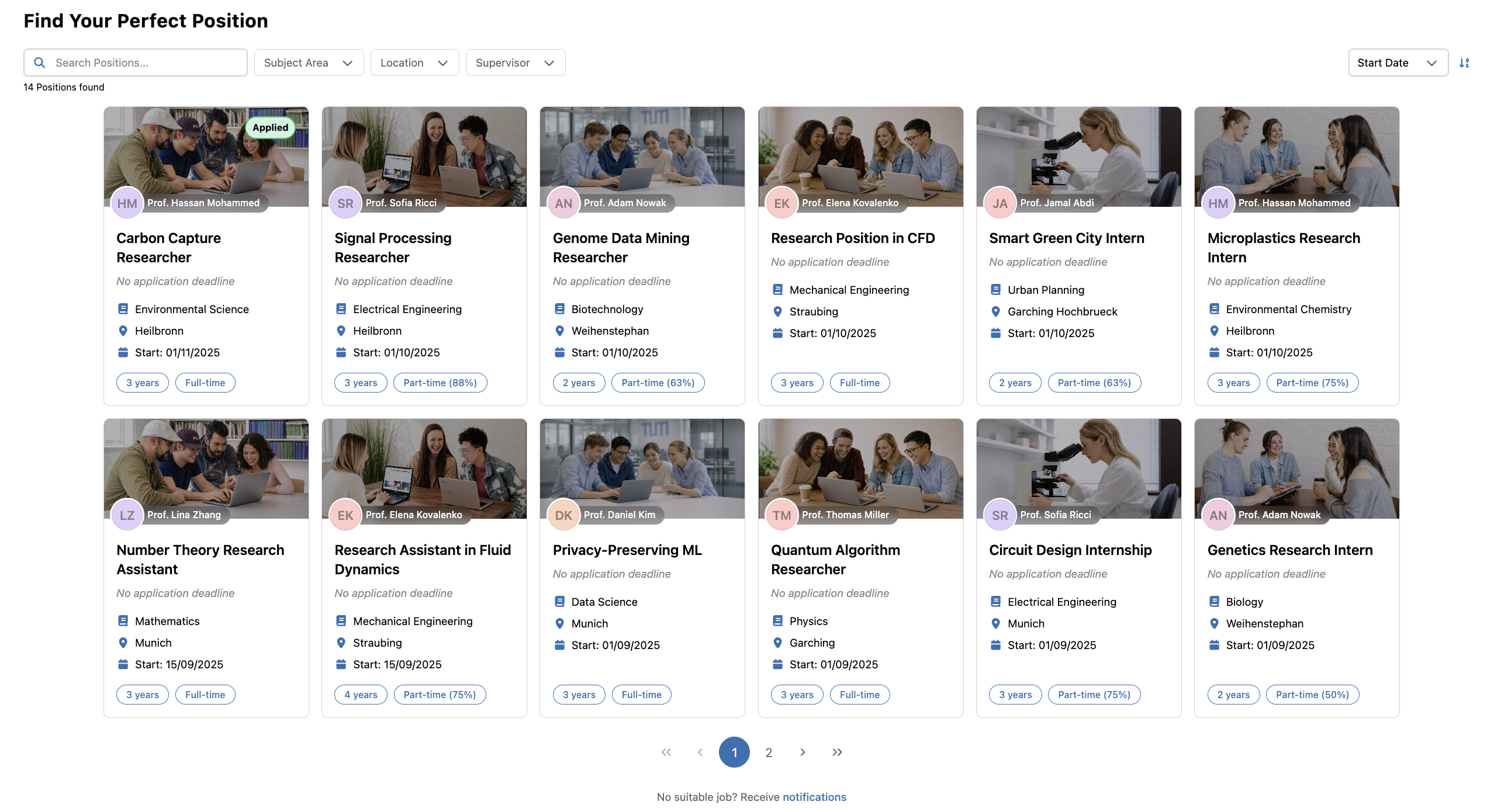
Task: Open Microplastics Research Intern title
Action: coord(1284,248)
